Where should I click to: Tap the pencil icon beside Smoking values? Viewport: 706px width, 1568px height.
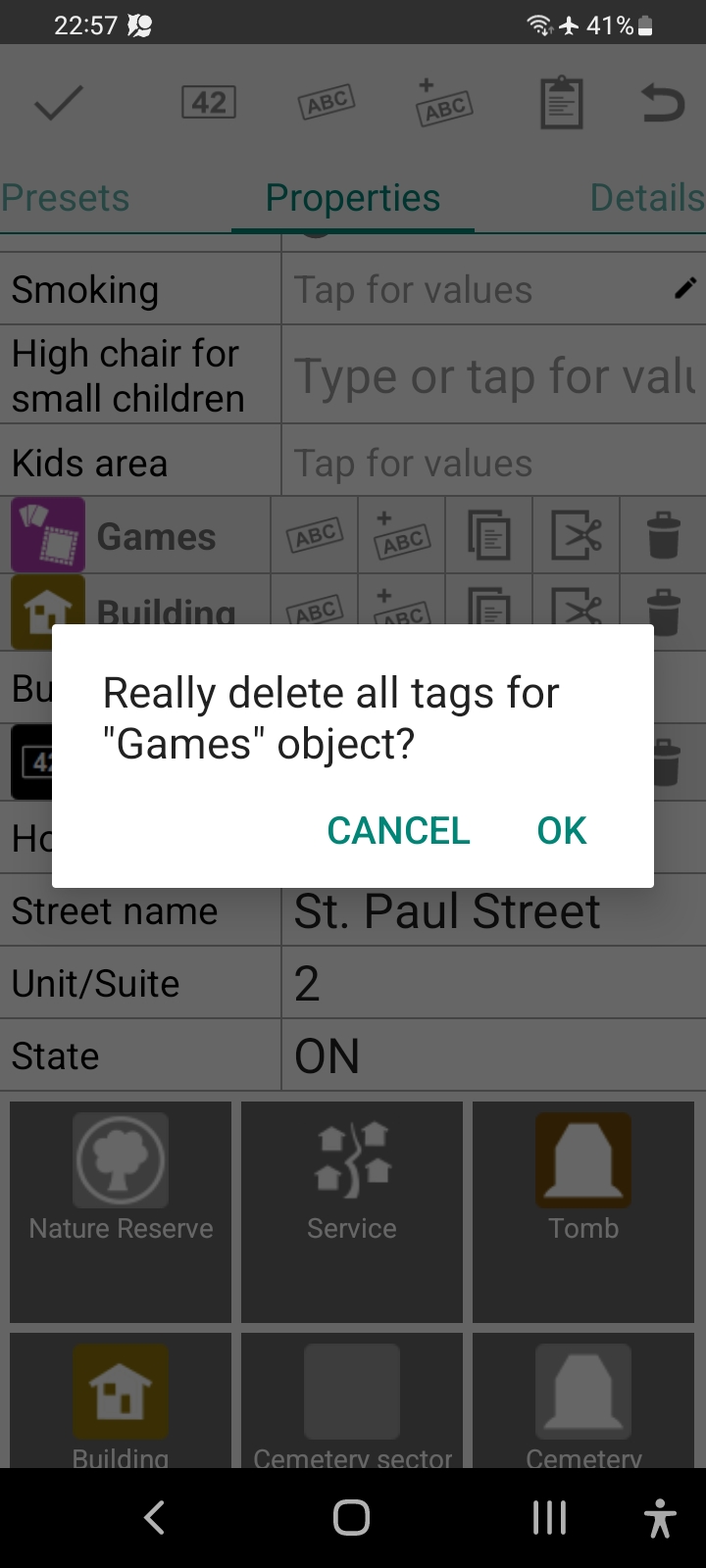[685, 288]
